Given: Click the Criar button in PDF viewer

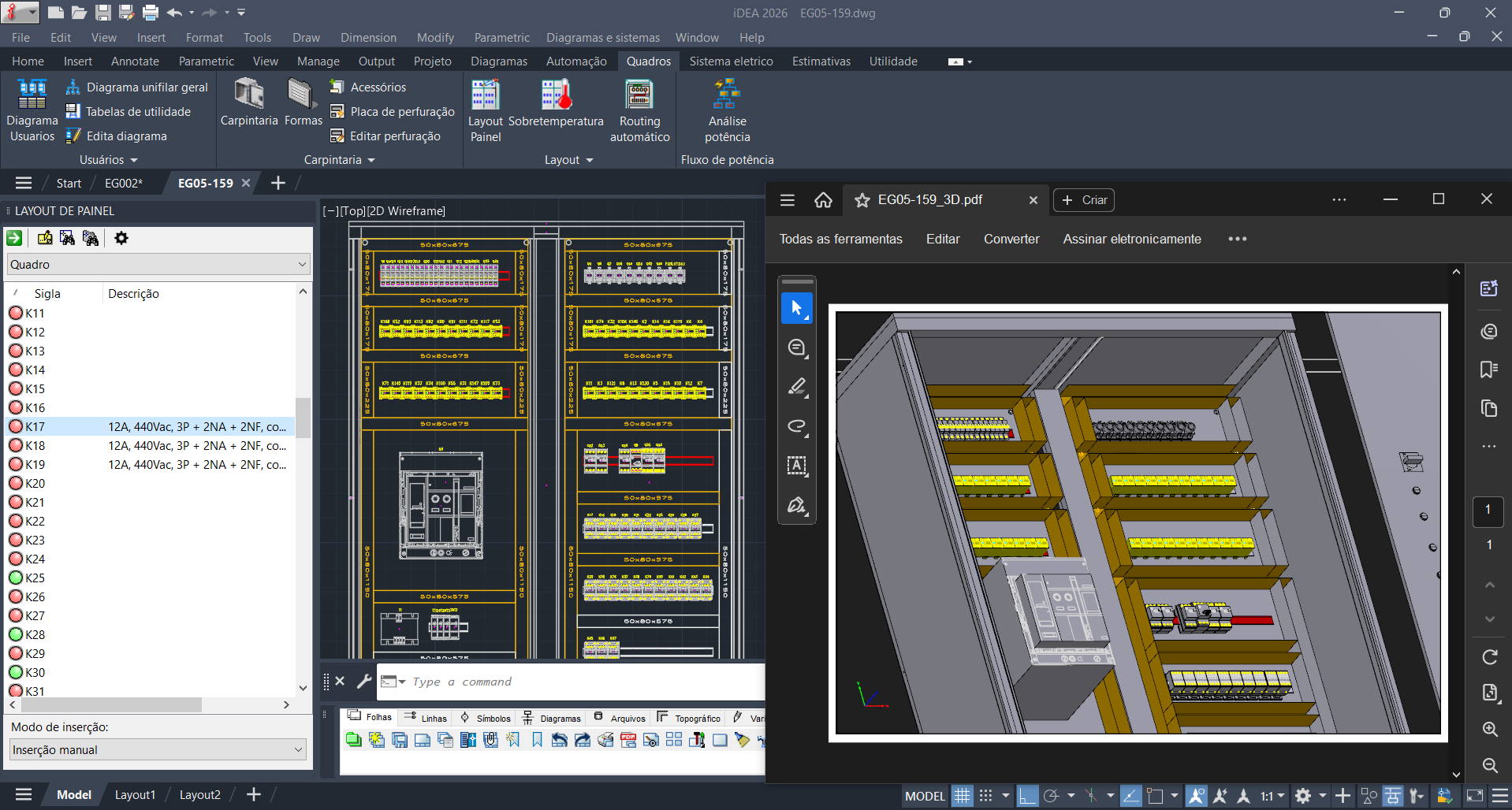Looking at the screenshot, I should coord(1084,200).
